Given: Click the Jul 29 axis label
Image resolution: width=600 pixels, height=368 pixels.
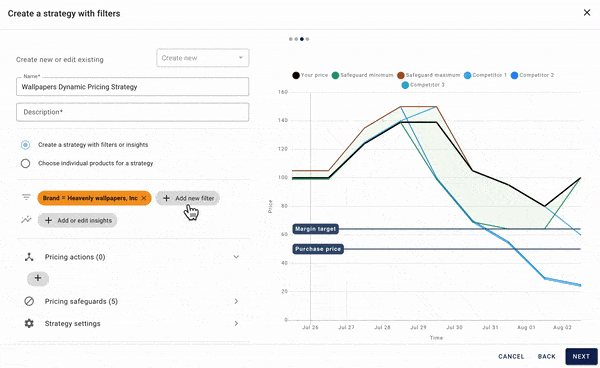Looking at the screenshot, I should (418, 327).
